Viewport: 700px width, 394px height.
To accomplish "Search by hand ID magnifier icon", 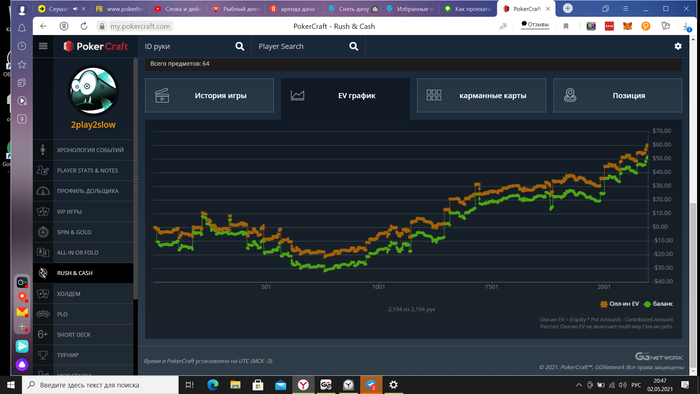I will 240,46.
